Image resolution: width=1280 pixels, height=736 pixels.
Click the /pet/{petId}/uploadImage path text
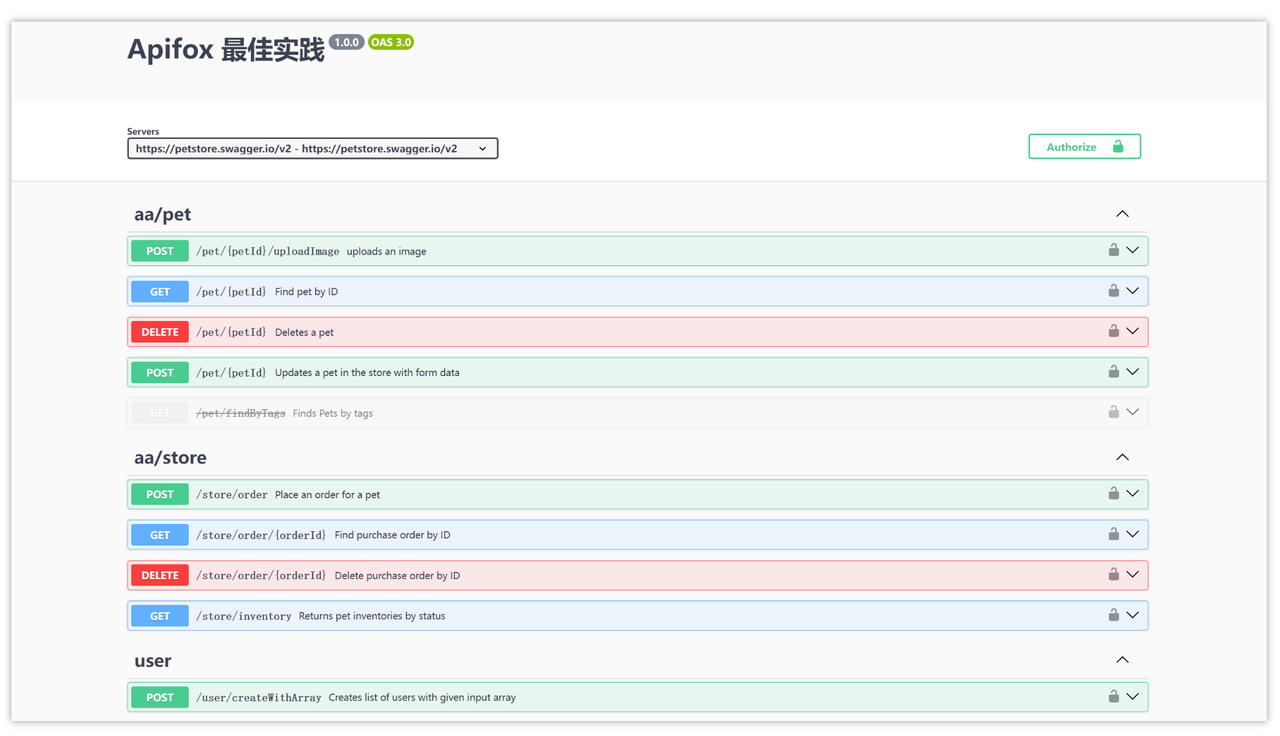pyautogui.click(x=268, y=251)
